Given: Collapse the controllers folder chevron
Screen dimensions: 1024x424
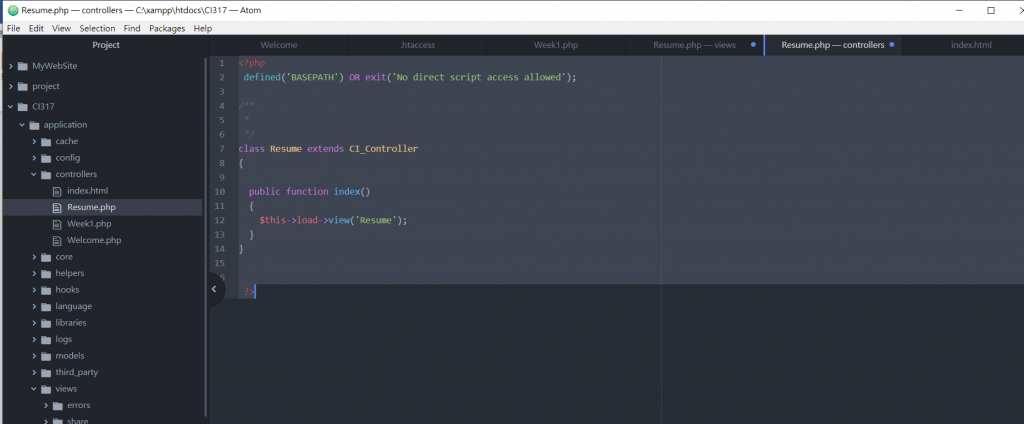Looking at the screenshot, I should click(34, 174).
